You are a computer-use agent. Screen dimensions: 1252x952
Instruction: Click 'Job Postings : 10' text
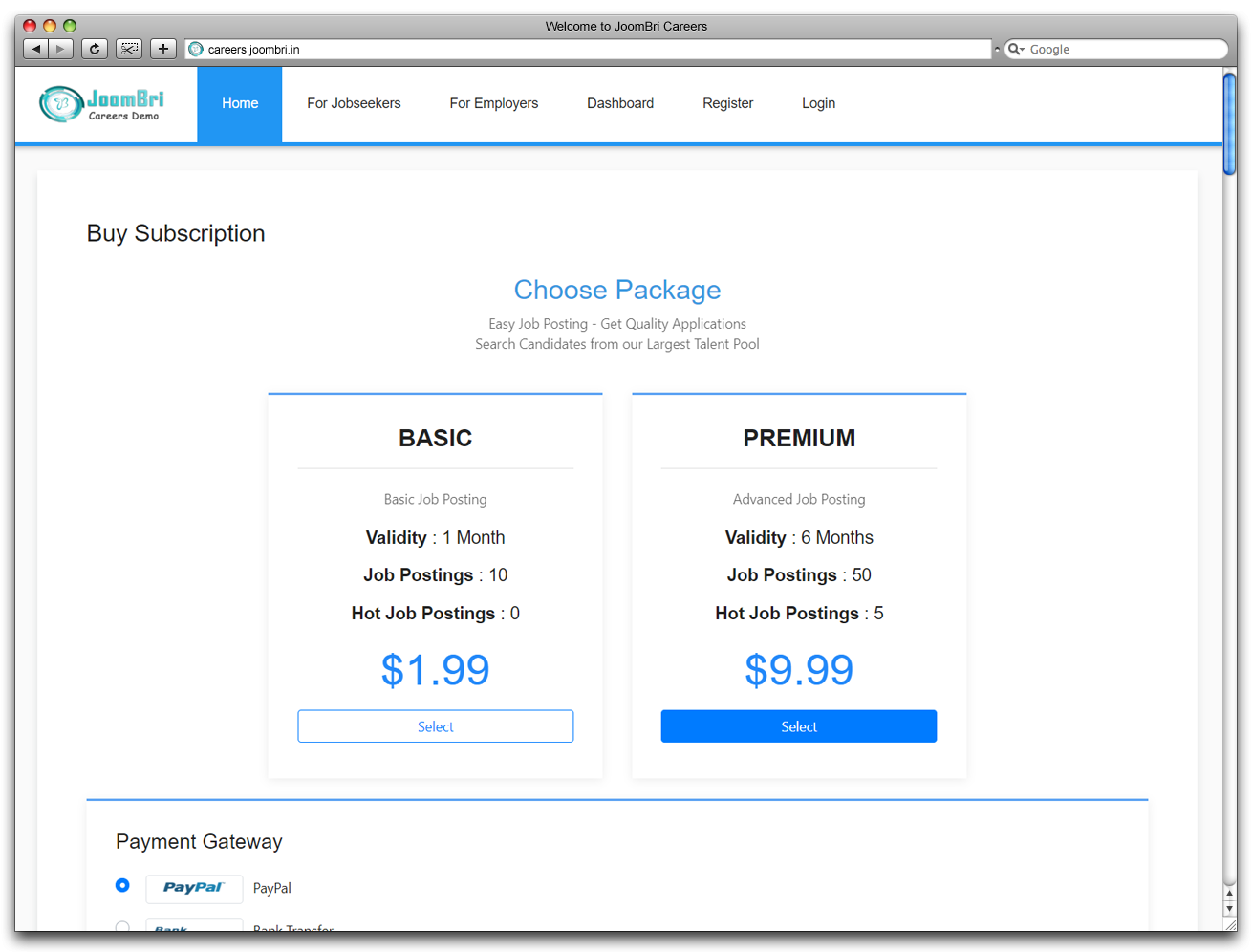[x=436, y=574]
